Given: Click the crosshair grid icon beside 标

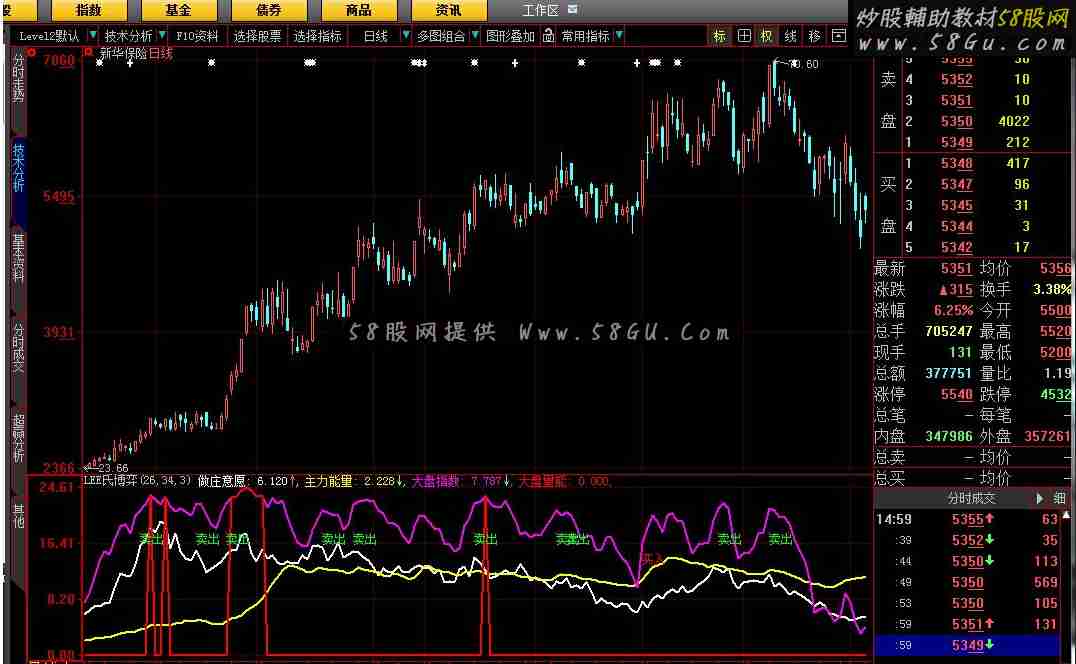Looking at the screenshot, I should click(x=744, y=36).
